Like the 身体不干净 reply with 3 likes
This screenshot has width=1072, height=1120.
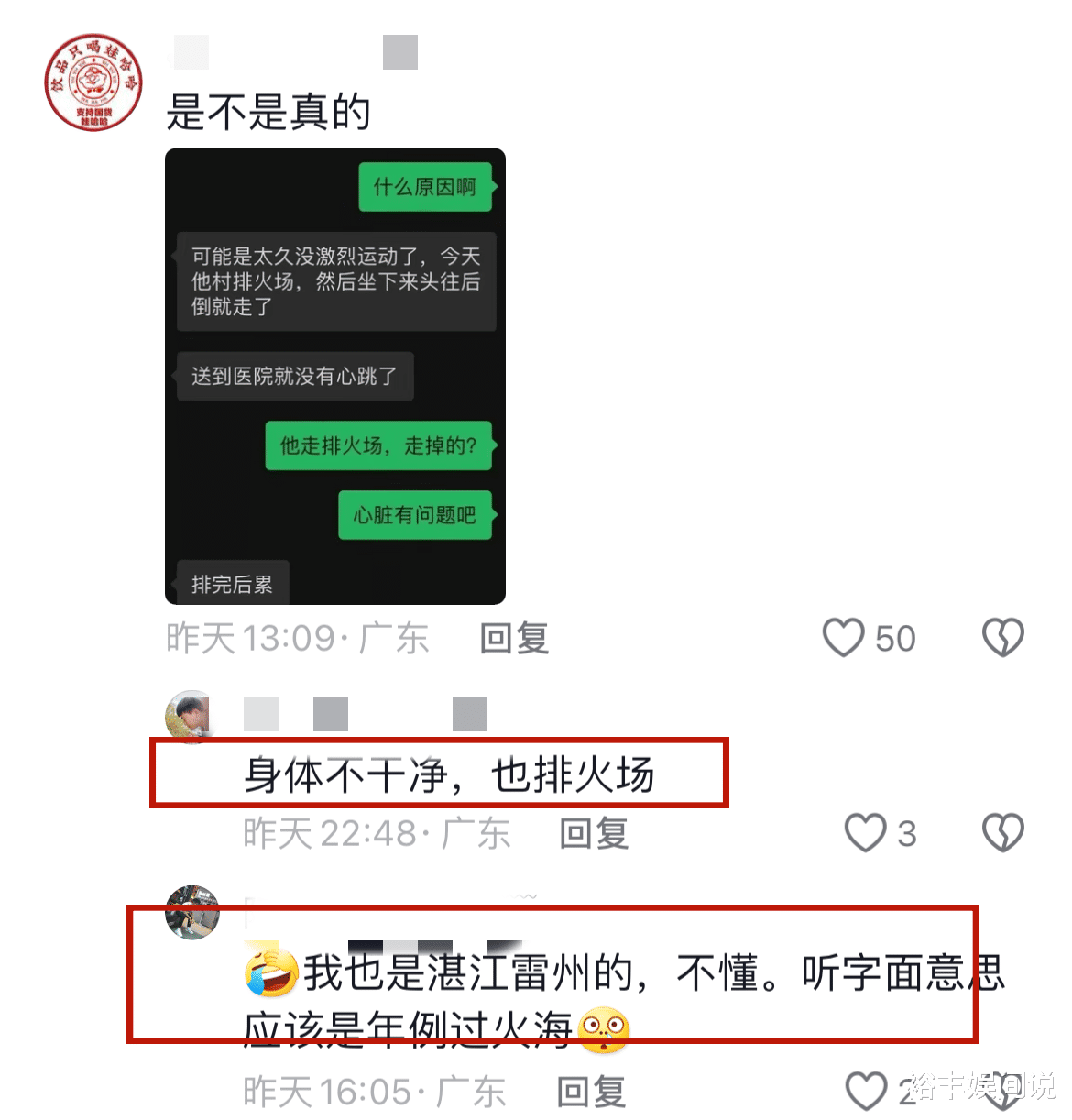pos(865,833)
